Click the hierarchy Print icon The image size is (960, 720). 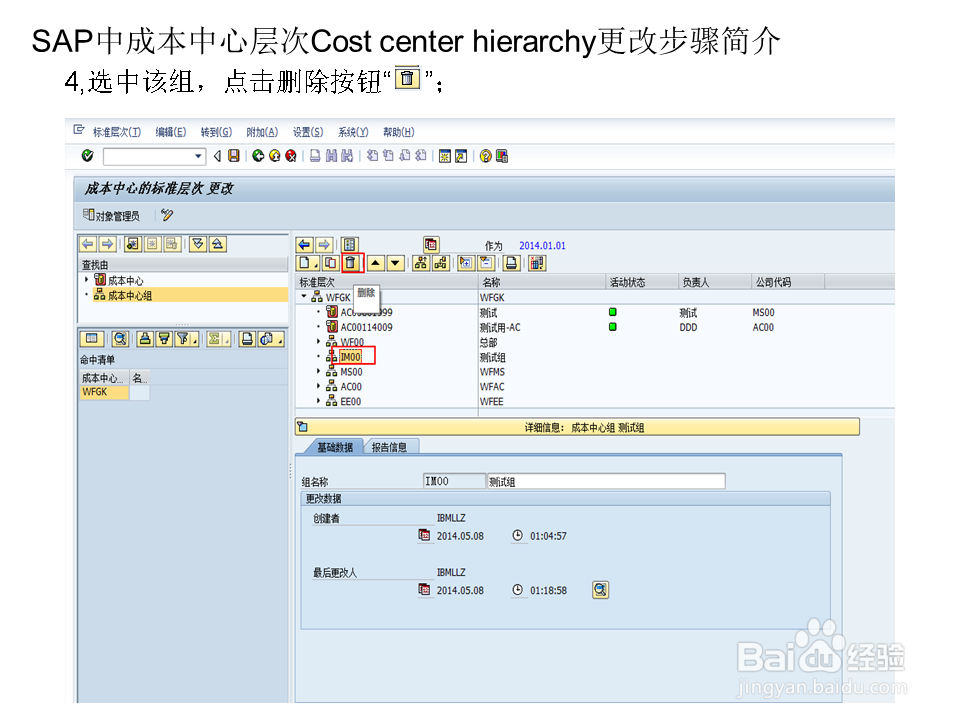511,263
